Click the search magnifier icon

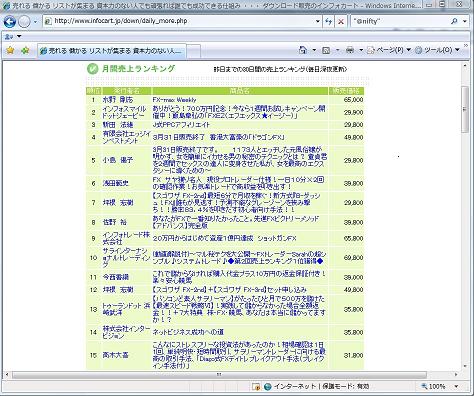454,21
